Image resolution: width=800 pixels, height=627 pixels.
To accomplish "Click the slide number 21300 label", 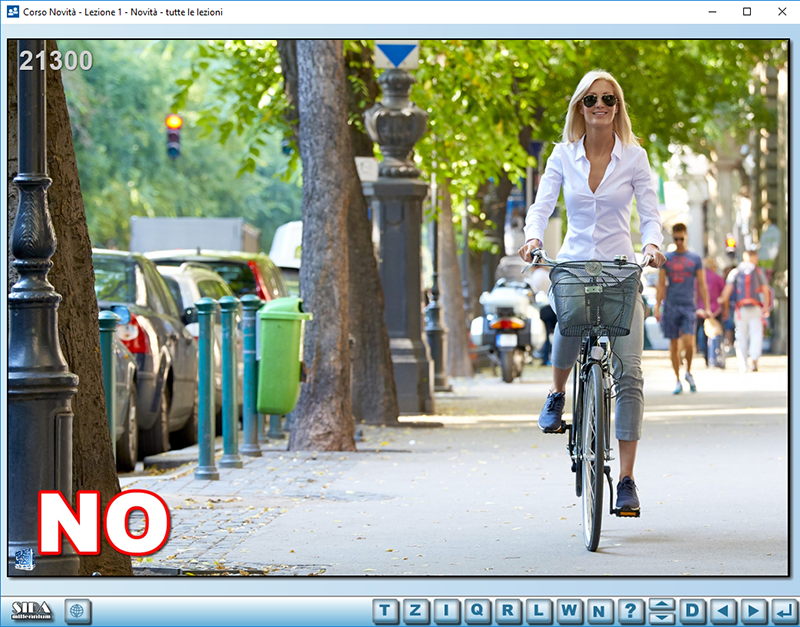I will pos(56,61).
